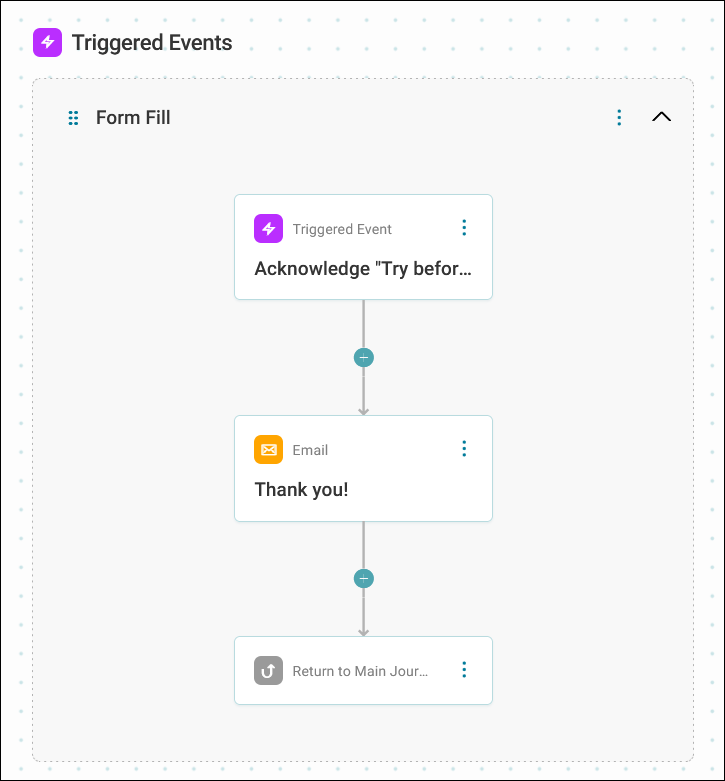Click the Email type label in node

(310, 450)
